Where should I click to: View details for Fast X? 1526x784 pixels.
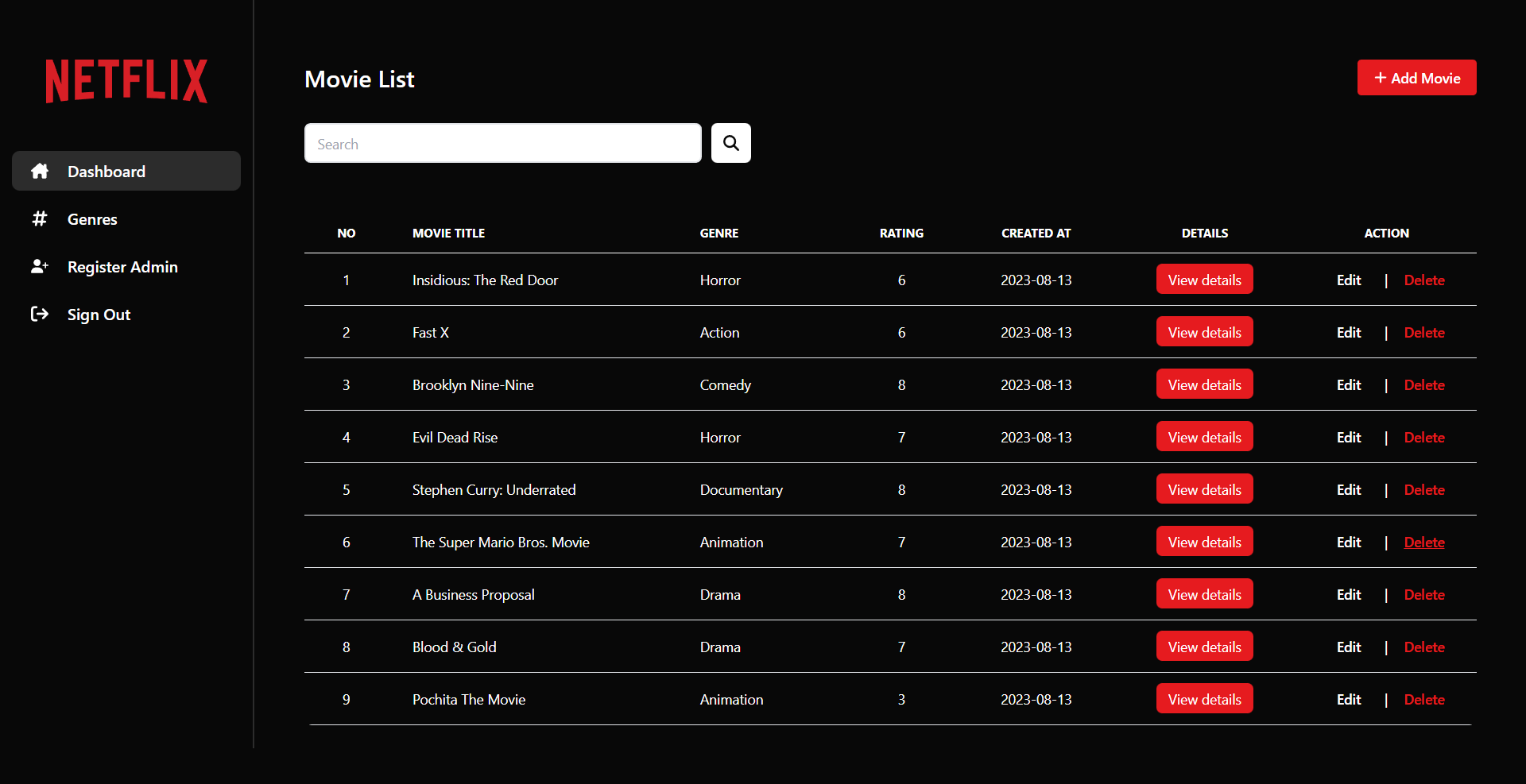(x=1205, y=332)
